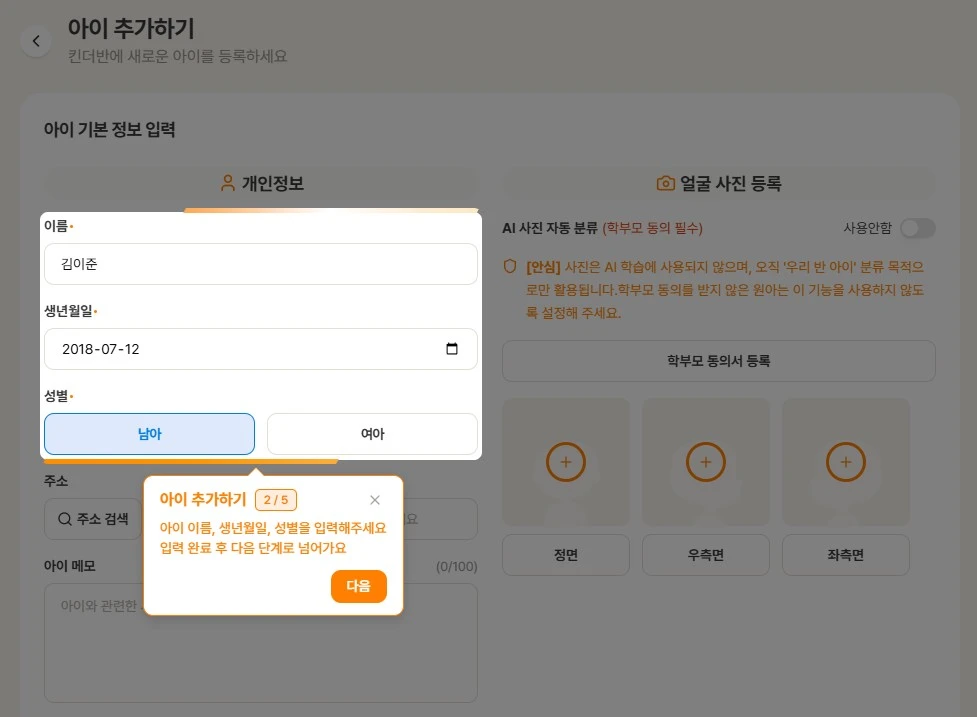The image size is (977, 717).
Task: Switch to the 얼굴 사진 등록 tab
Action: pyautogui.click(x=718, y=184)
